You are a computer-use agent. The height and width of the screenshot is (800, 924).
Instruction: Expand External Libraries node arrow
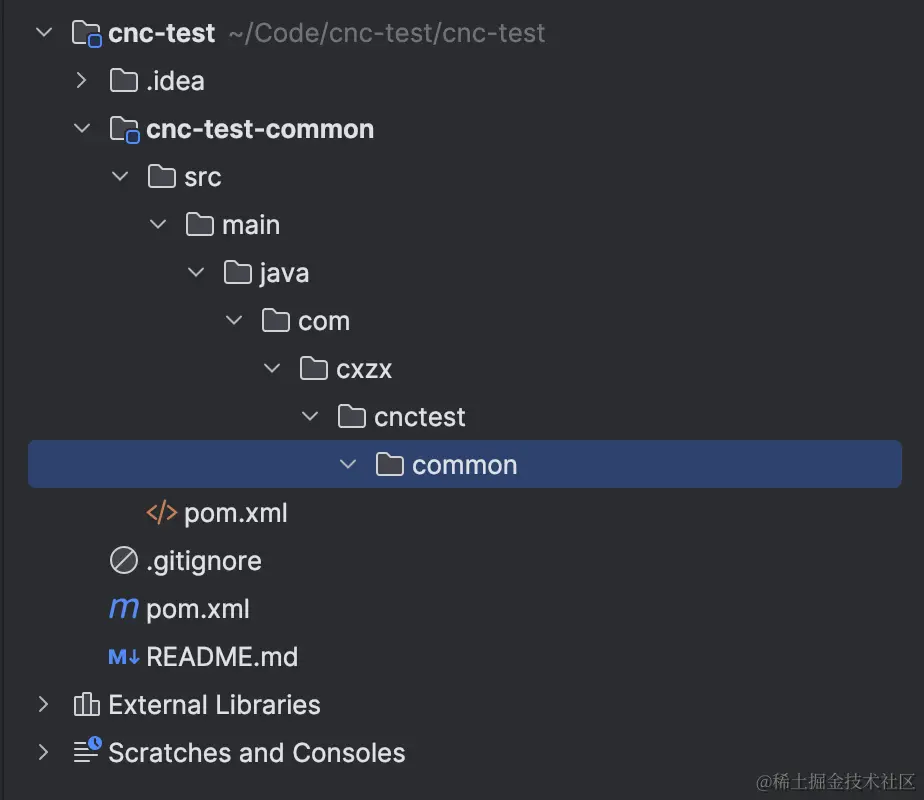pyautogui.click(x=43, y=705)
